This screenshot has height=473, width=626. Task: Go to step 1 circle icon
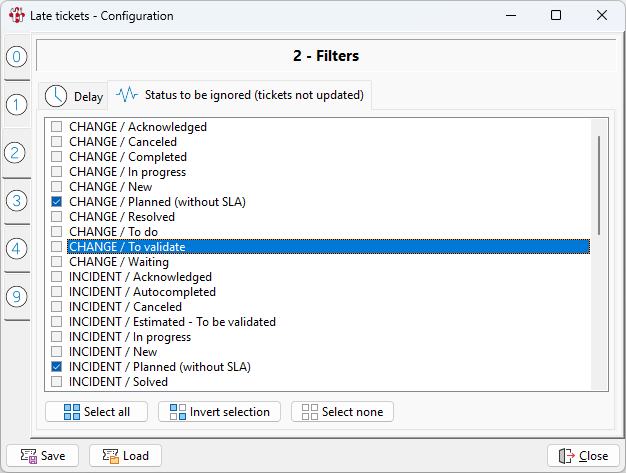17,104
